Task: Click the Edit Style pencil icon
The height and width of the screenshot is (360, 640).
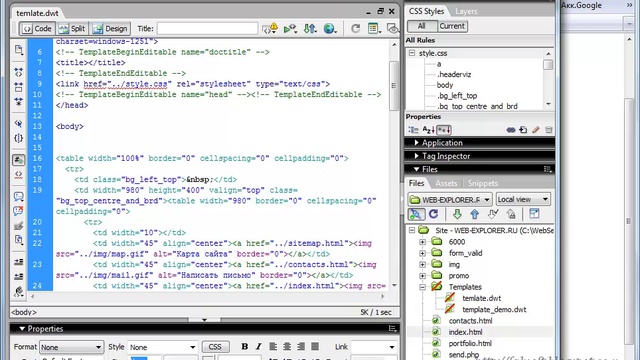Action: click(536, 130)
